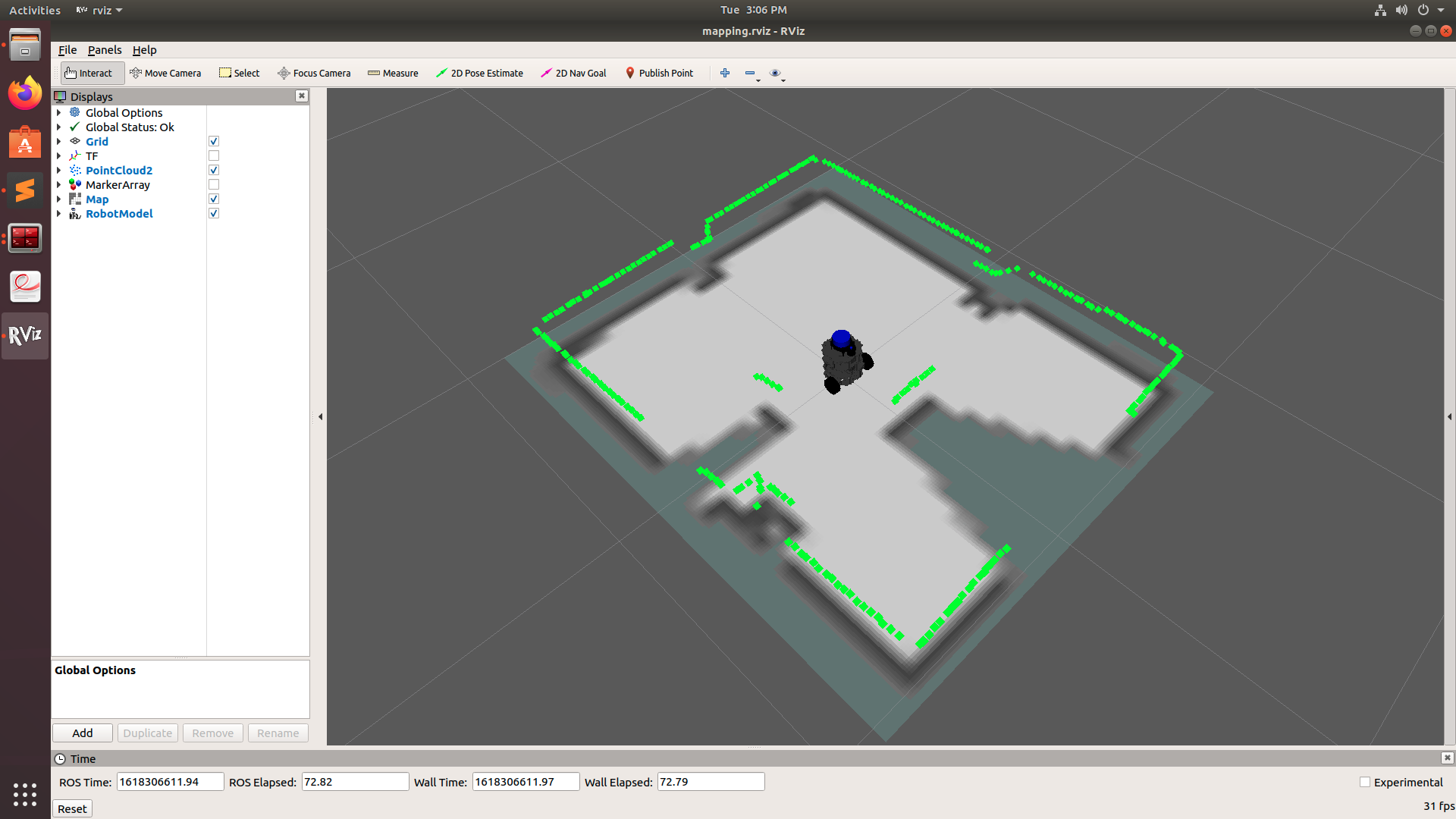Click the Select tool in toolbar
The height and width of the screenshot is (819, 1456).
(239, 73)
